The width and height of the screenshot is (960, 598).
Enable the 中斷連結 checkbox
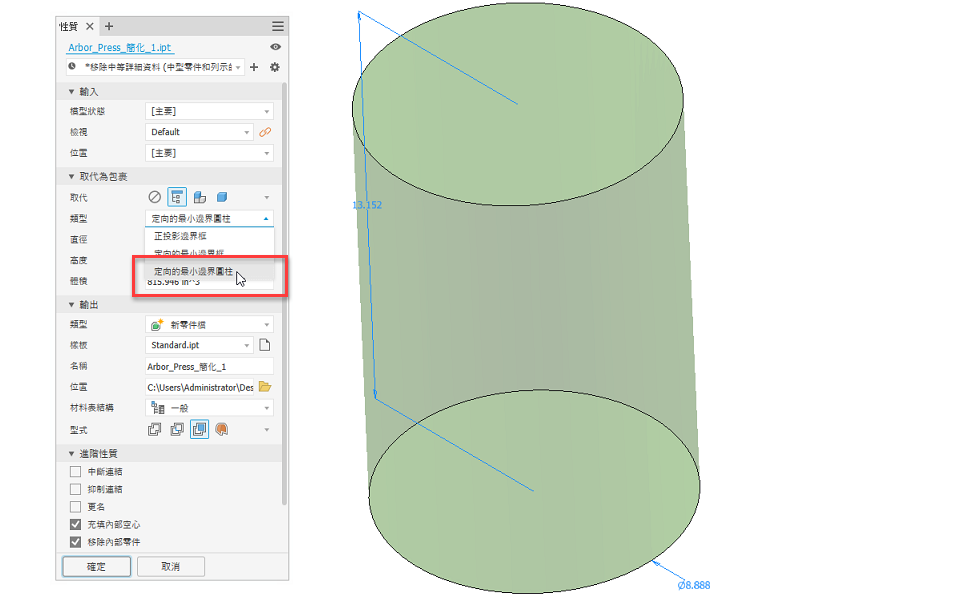click(x=75, y=471)
